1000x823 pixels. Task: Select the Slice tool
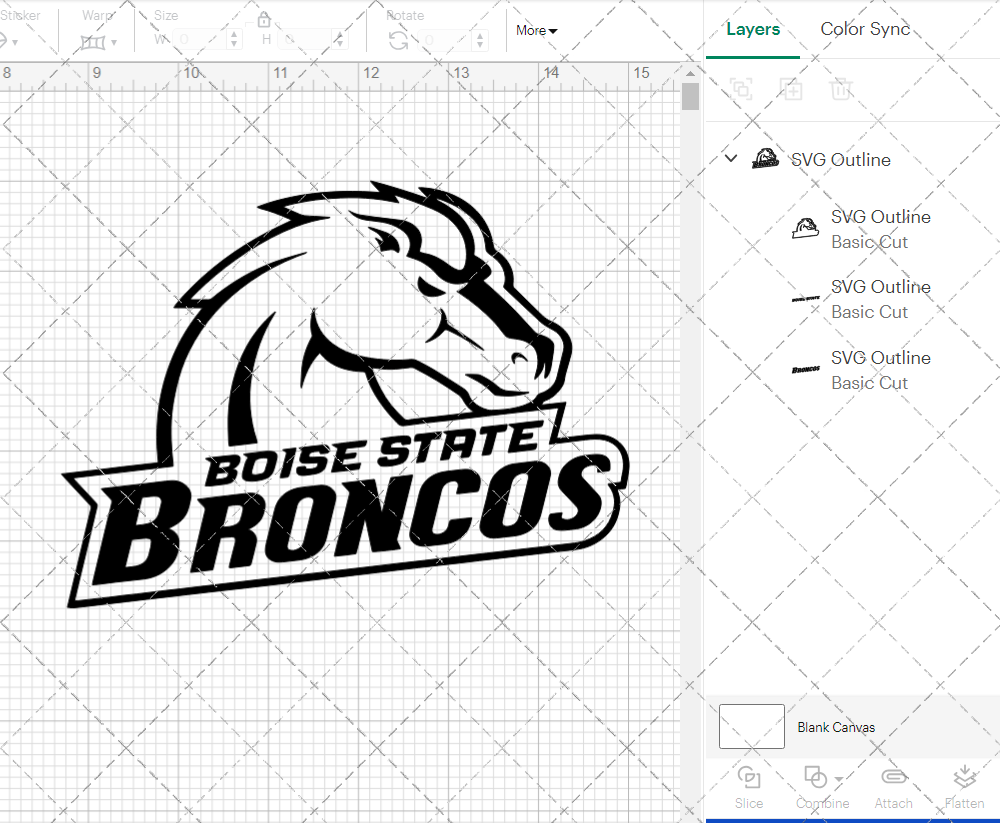(749, 787)
